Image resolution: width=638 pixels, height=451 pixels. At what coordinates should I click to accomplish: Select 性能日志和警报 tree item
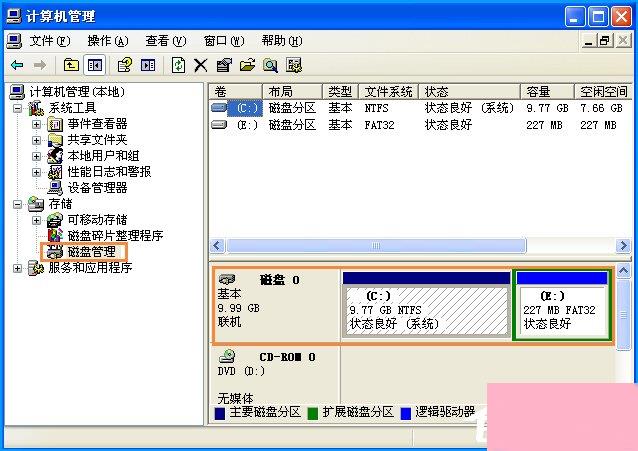pyautogui.click(x=109, y=171)
